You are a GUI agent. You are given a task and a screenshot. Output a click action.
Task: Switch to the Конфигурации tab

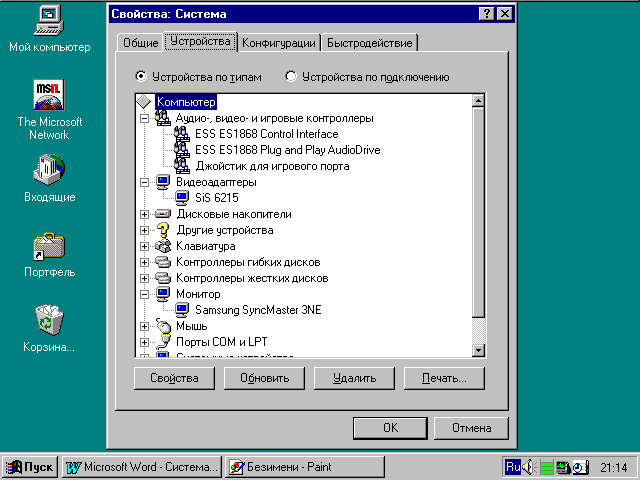coord(279,43)
